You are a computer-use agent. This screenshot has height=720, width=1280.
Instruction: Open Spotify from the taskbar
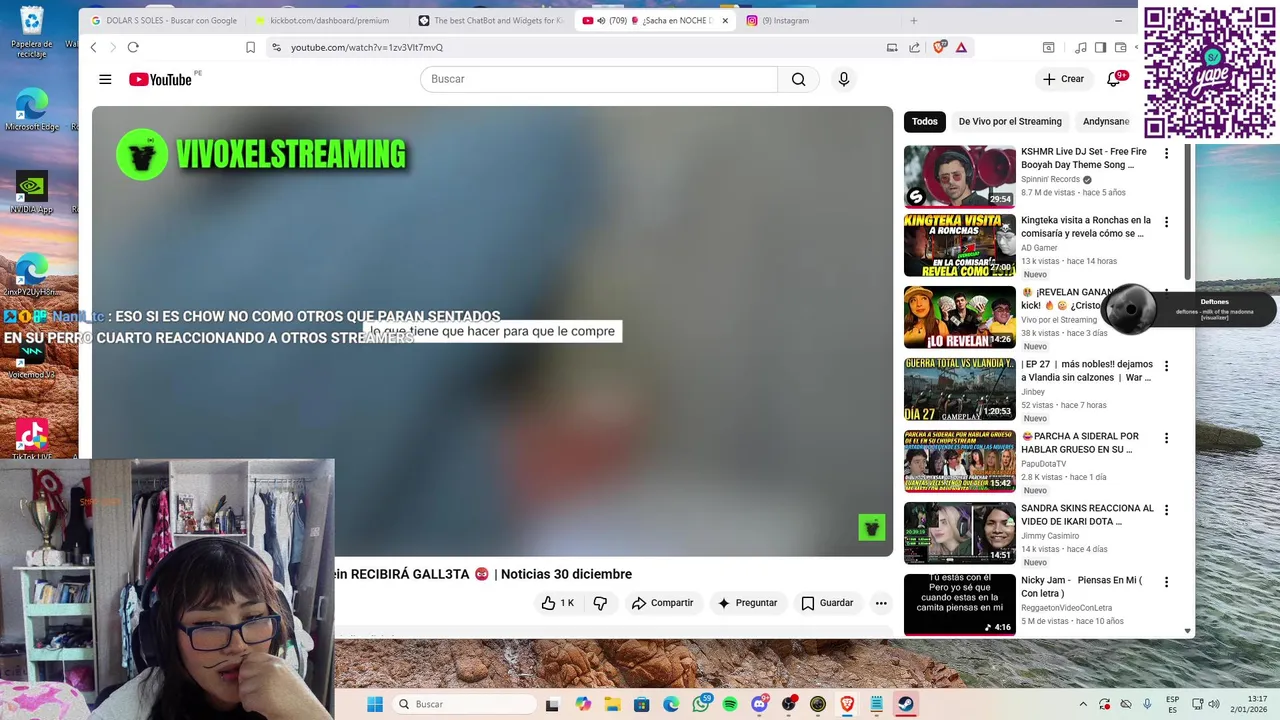730,704
